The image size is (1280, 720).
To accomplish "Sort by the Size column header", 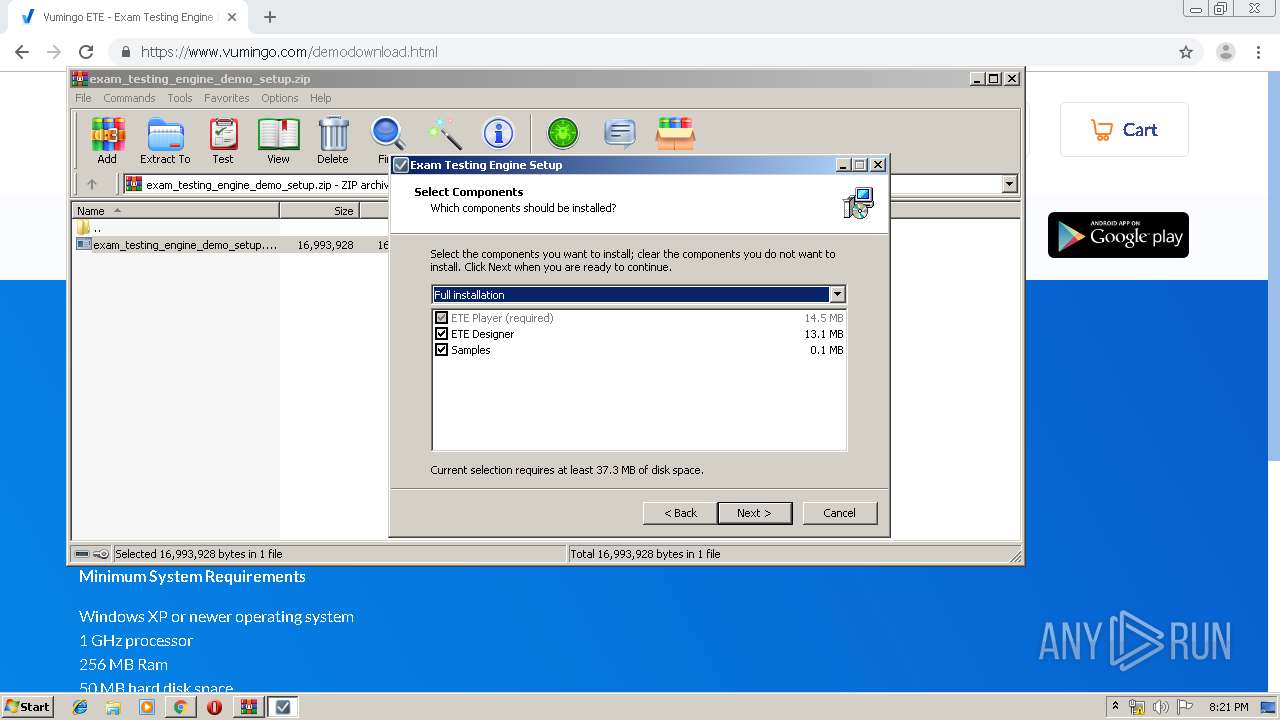I will [320, 211].
